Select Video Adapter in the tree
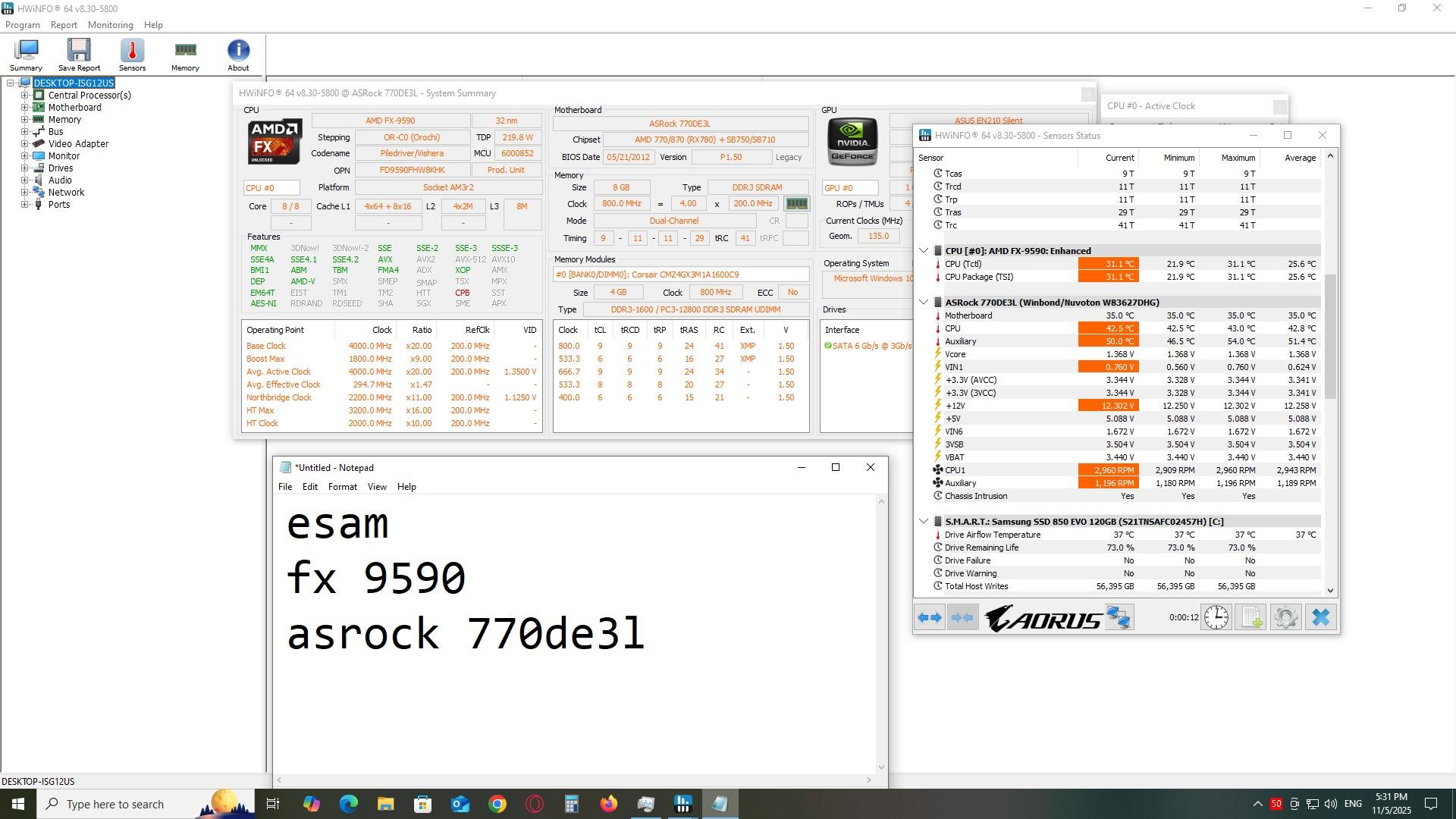 (78, 144)
